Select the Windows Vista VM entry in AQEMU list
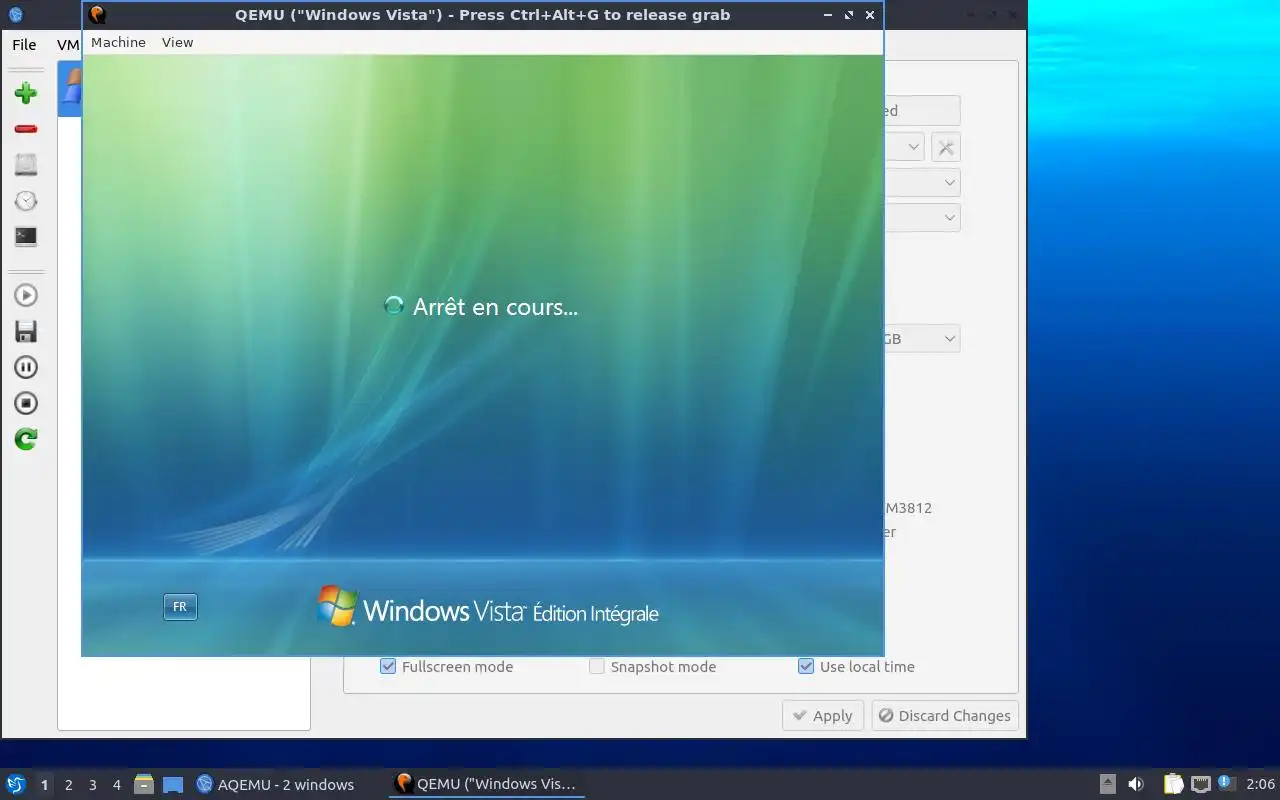This screenshot has width=1280, height=800. click(70, 90)
